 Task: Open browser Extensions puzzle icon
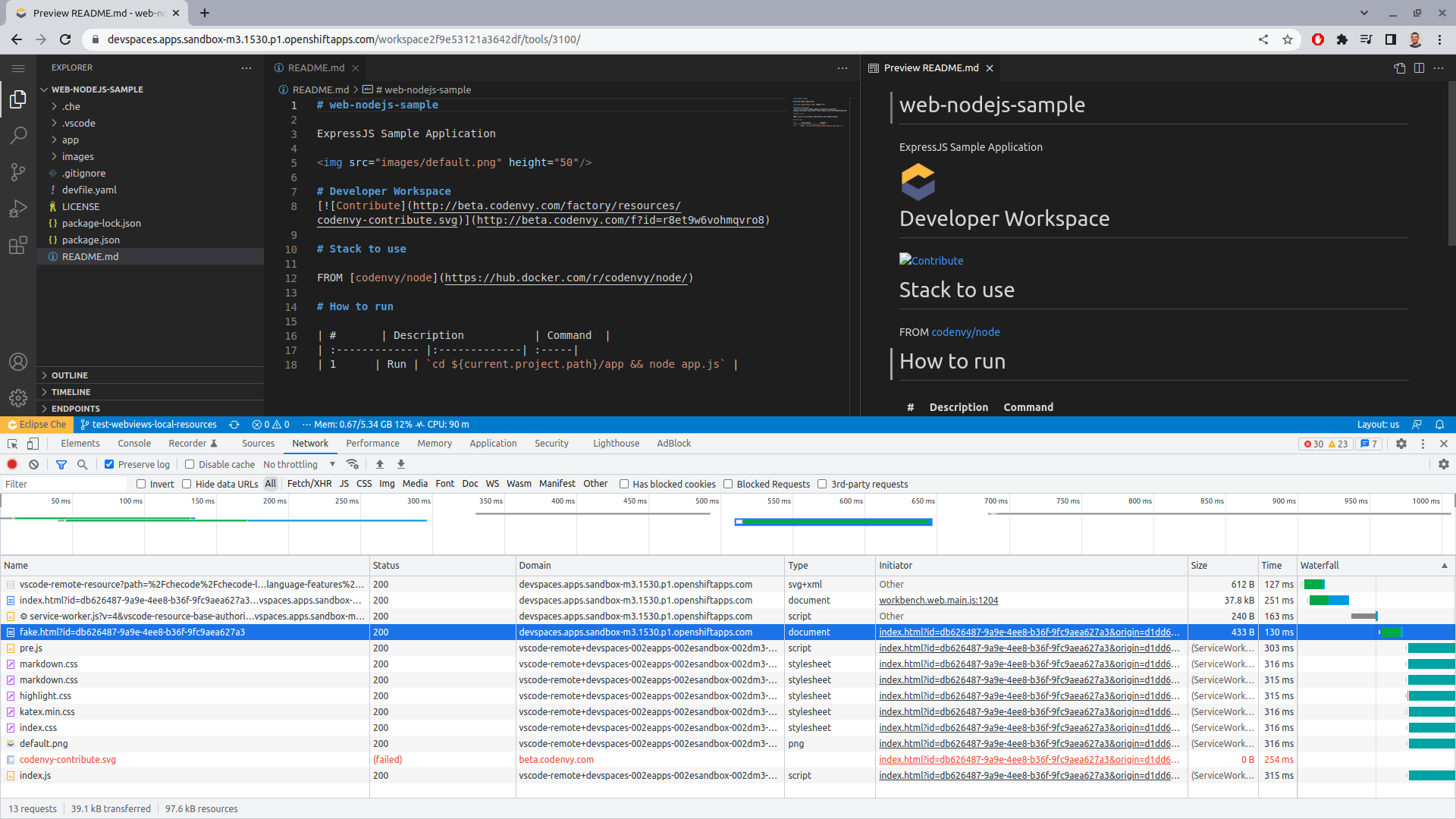(1342, 39)
